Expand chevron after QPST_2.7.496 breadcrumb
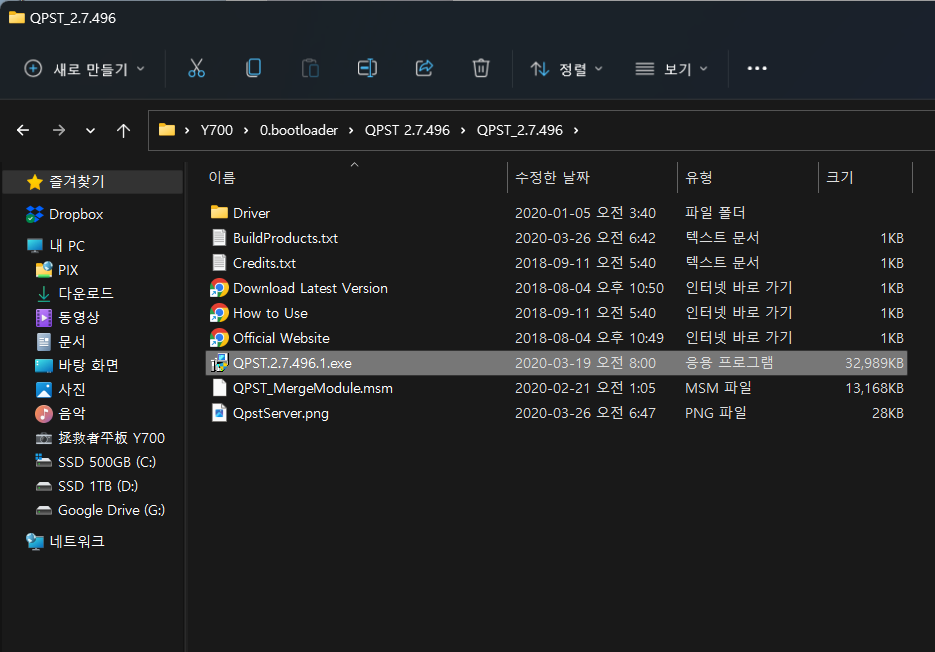This screenshot has width=935, height=652. [x=576, y=130]
